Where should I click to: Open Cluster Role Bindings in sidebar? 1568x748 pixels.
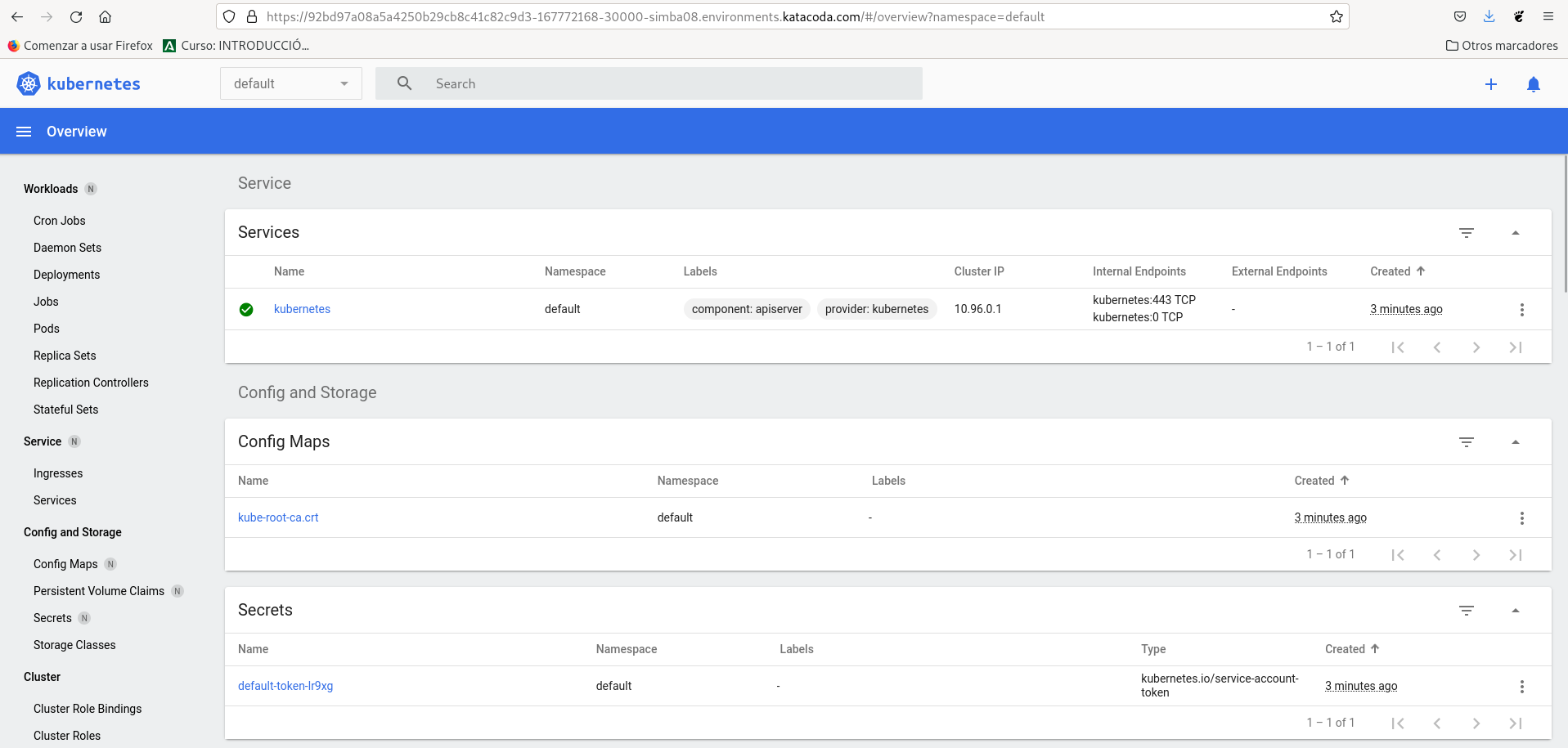pyautogui.click(x=88, y=709)
